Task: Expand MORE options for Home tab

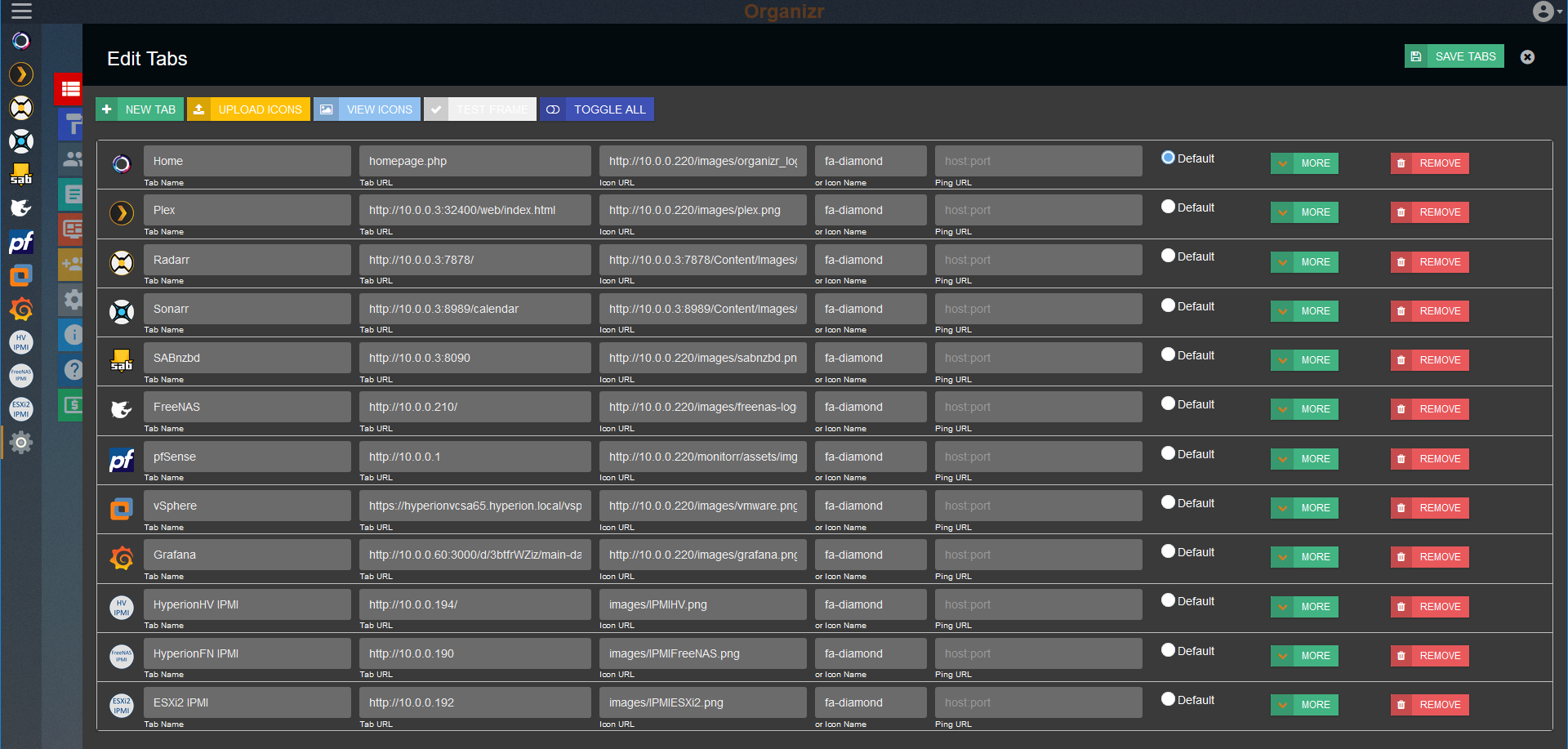Action: [1304, 163]
